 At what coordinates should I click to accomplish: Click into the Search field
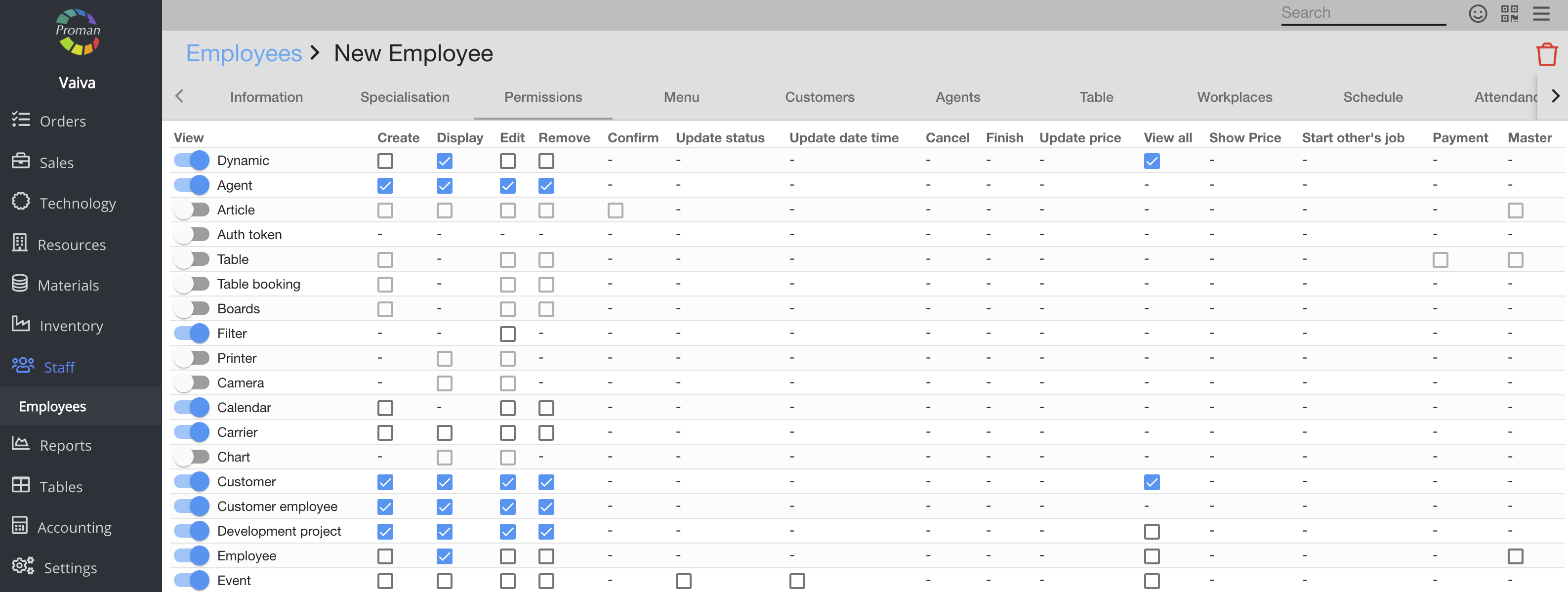(x=1362, y=13)
